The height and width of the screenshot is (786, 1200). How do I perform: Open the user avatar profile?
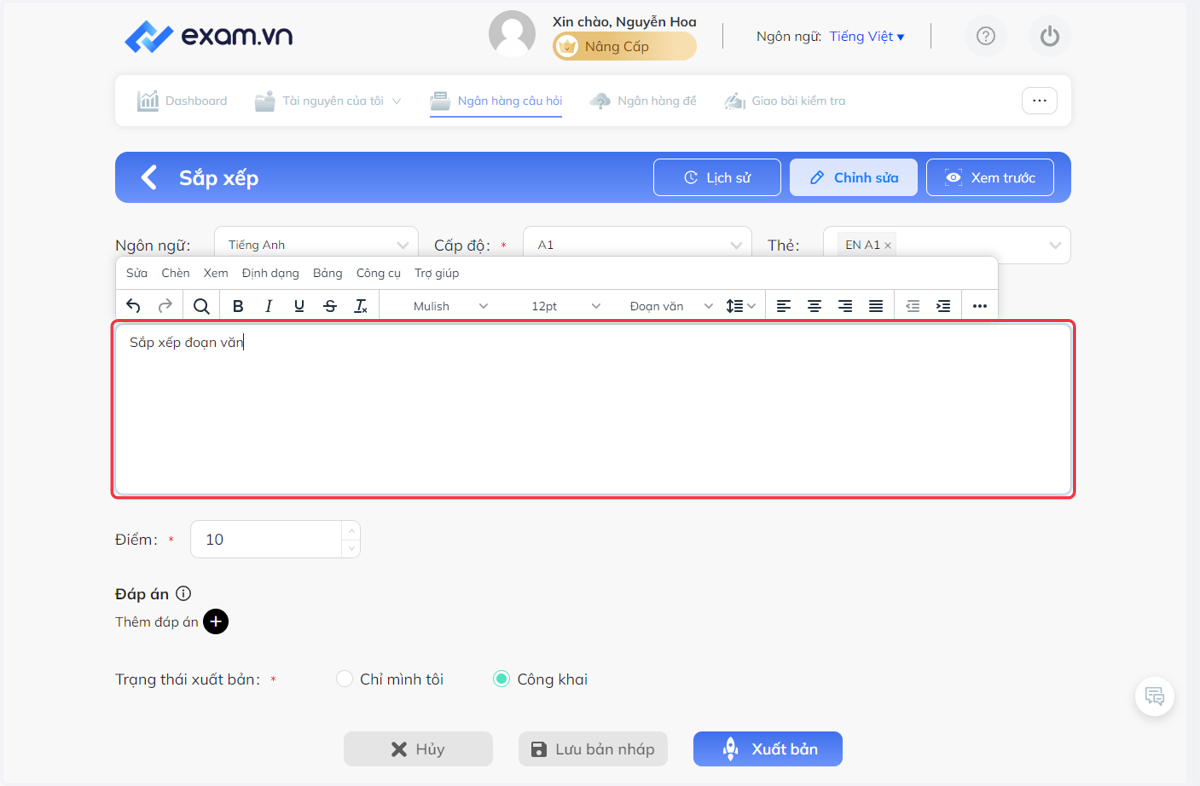(x=512, y=35)
